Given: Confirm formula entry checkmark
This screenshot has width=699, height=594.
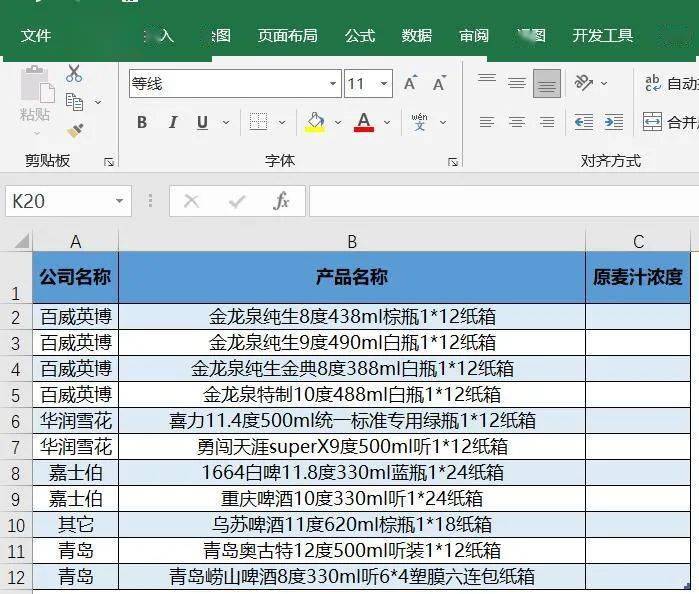Looking at the screenshot, I should [x=237, y=202].
